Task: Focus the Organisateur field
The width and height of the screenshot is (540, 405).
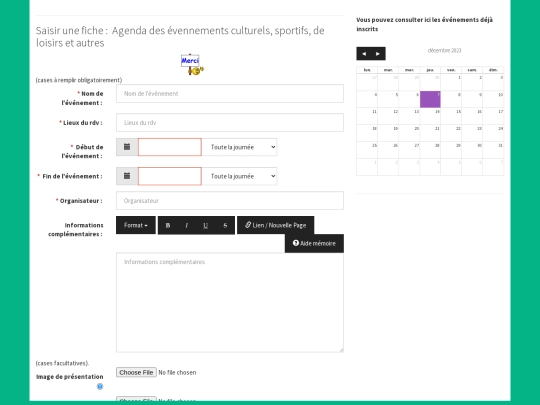Action: click(230, 200)
